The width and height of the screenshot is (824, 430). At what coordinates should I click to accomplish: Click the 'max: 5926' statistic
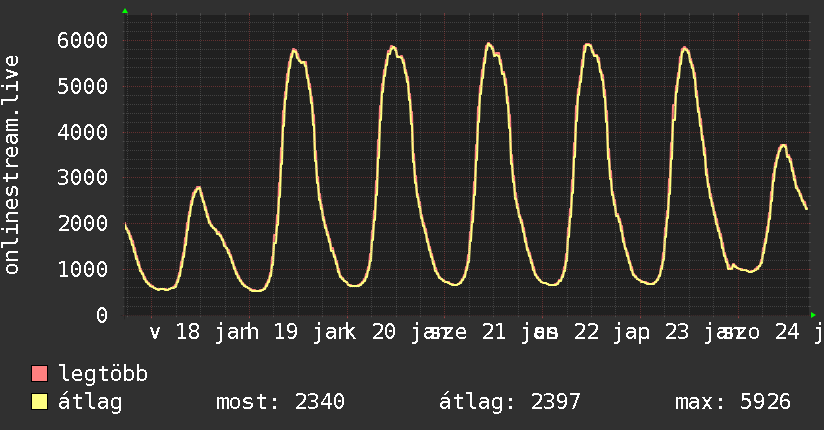pyautogui.click(x=733, y=402)
